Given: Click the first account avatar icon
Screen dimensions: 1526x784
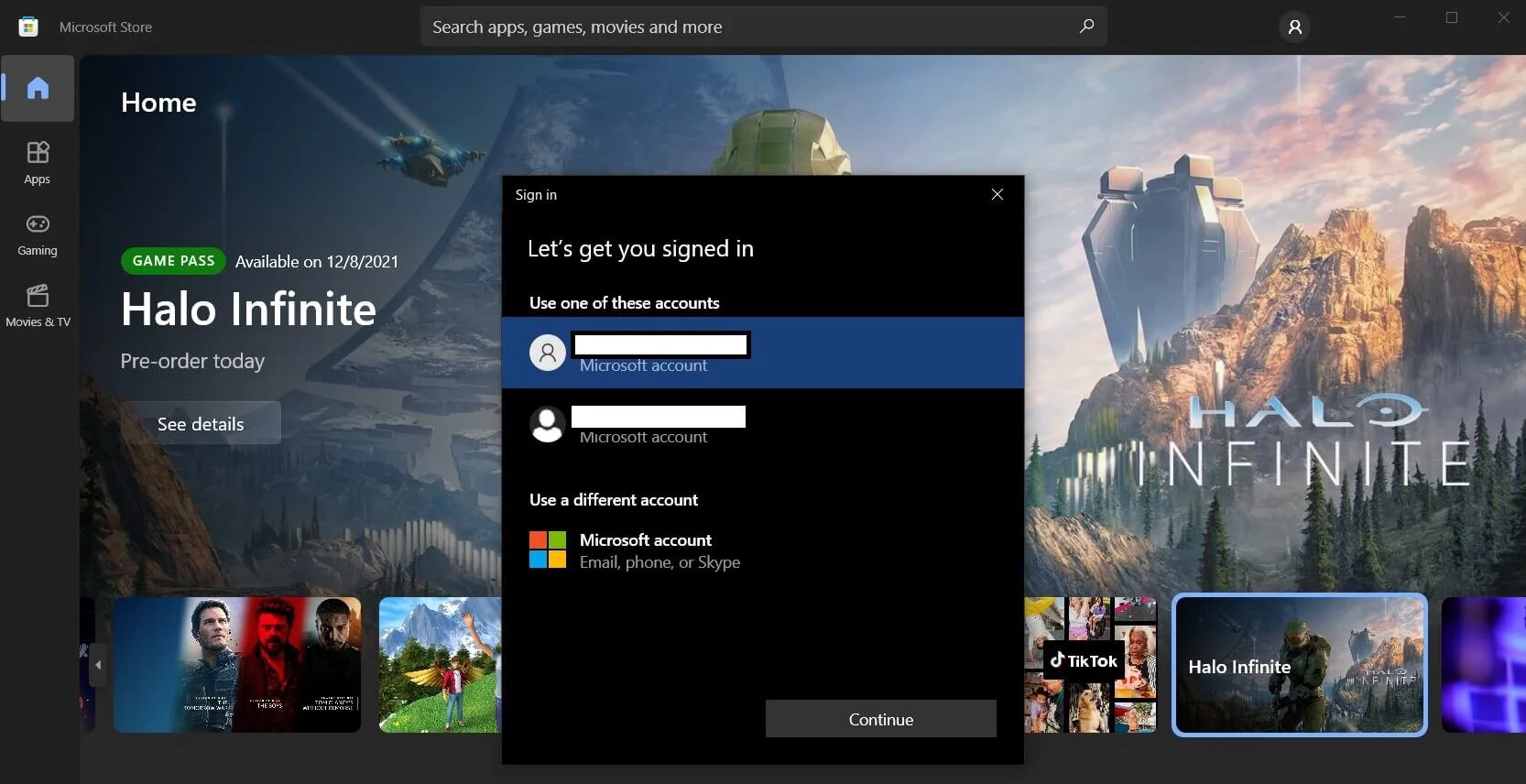Looking at the screenshot, I should coord(548,353).
